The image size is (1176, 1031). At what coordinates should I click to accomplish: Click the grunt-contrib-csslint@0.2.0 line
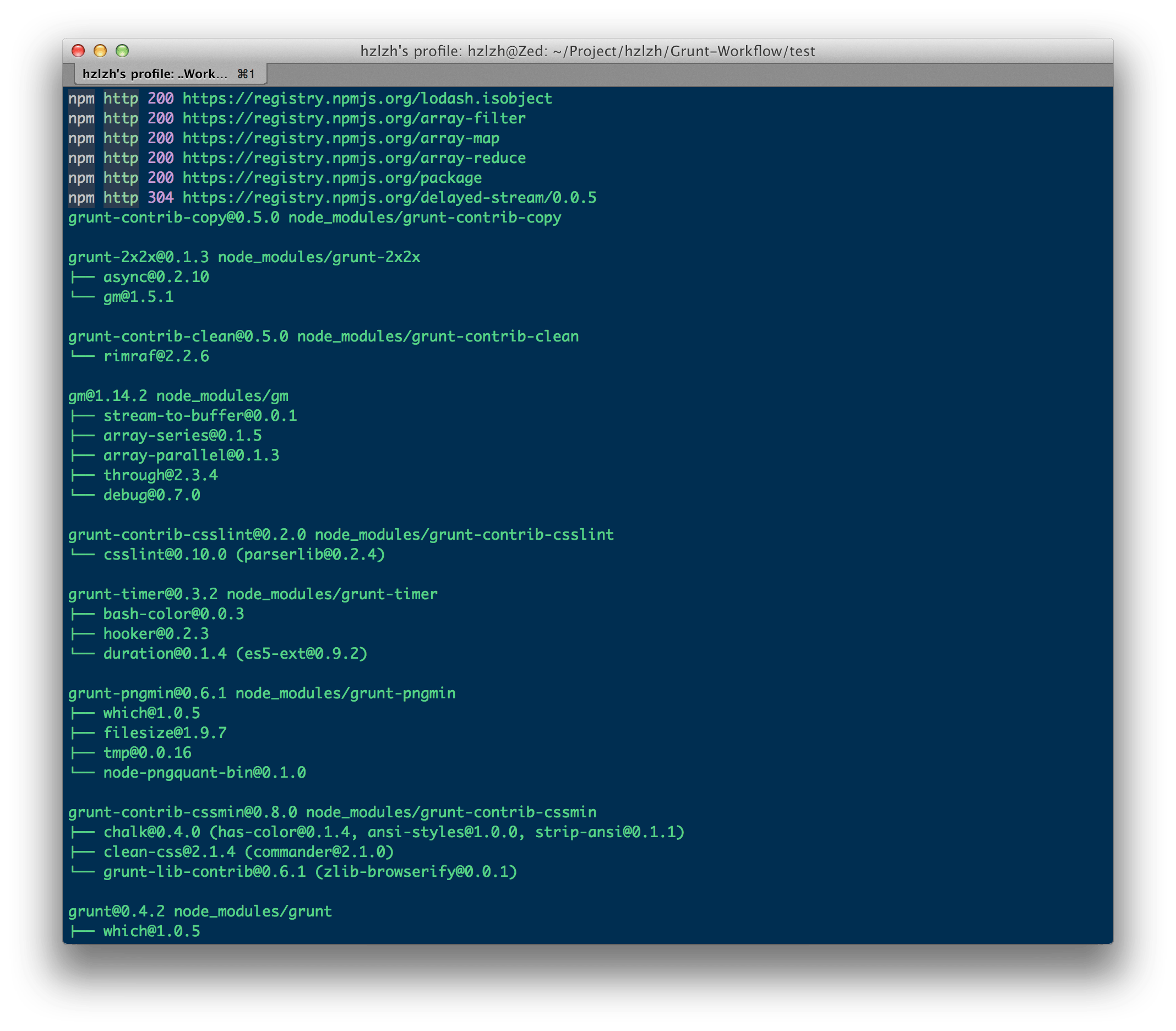[341, 534]
